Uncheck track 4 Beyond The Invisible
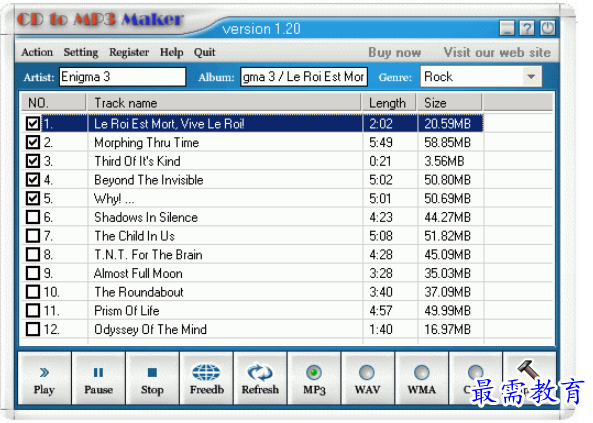 point(33,179)
